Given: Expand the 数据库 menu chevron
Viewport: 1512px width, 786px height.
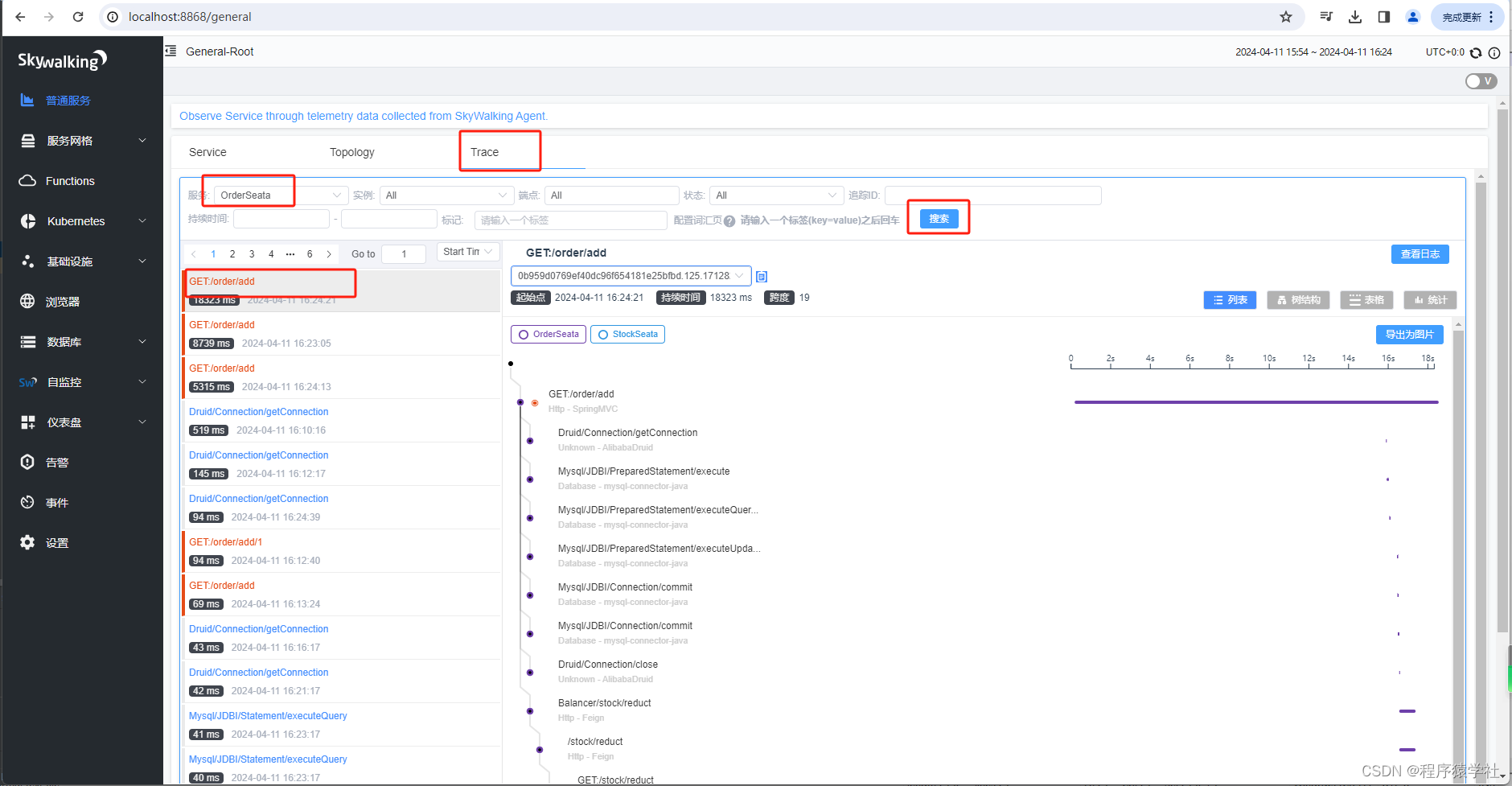Looking at the screenshot, I should [142, 342].
